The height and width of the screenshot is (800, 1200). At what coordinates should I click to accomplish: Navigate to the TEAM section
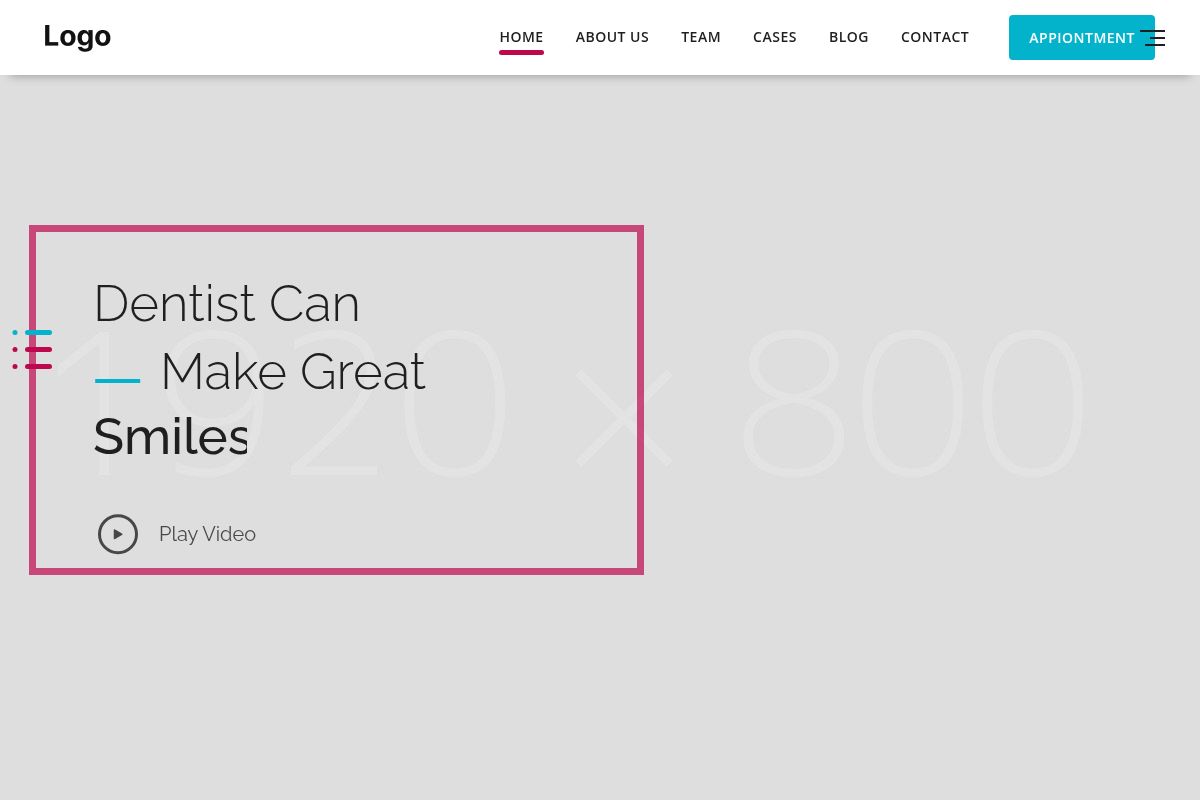tap(700, 37)
